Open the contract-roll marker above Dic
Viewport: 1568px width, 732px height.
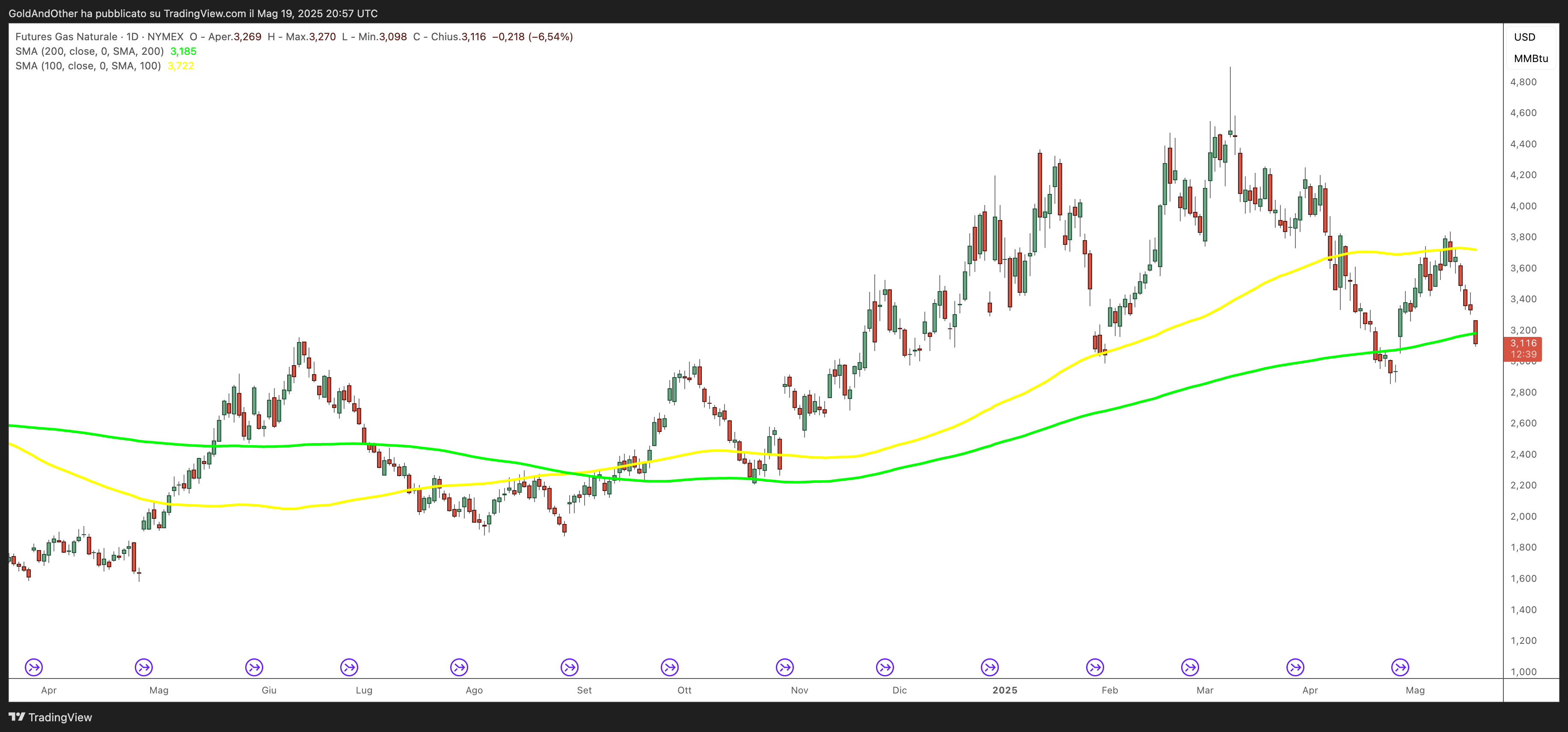point(885,667)
